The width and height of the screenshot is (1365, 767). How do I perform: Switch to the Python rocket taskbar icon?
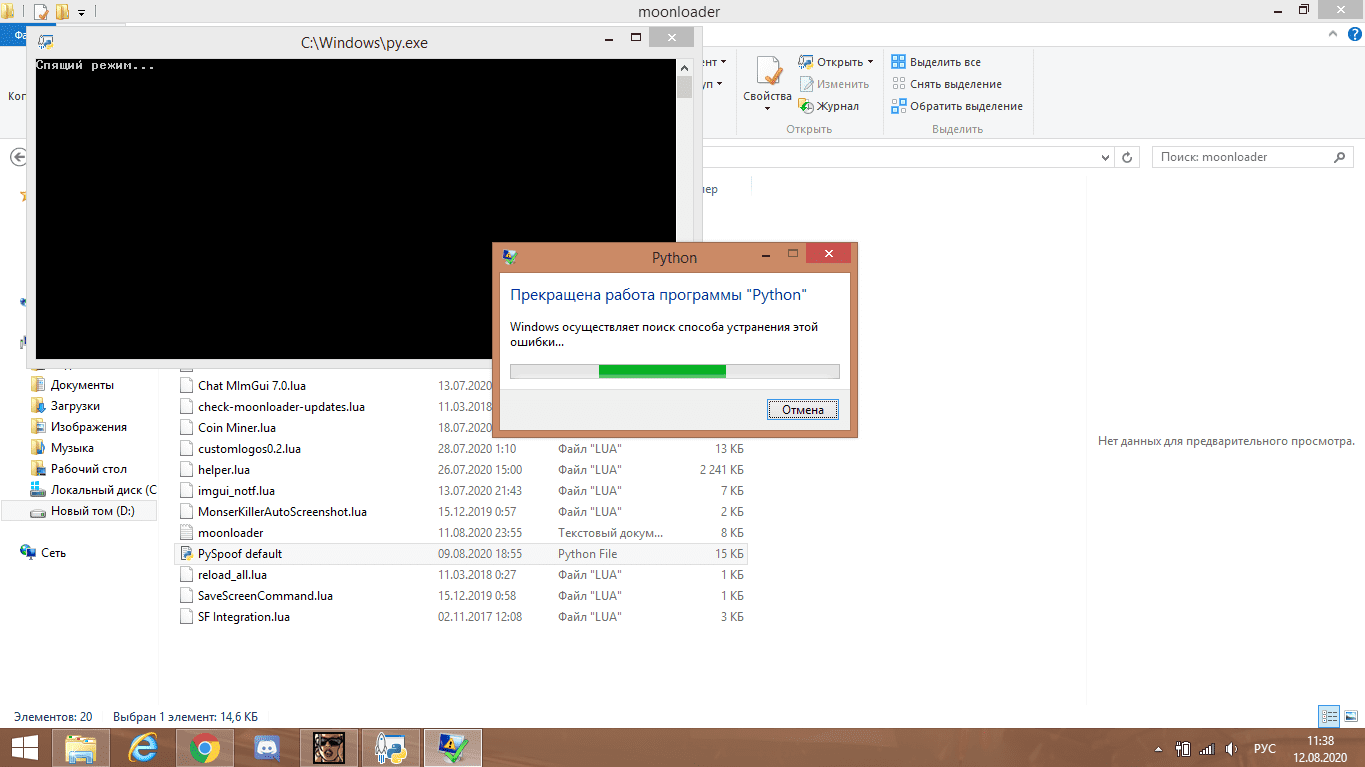391,747
